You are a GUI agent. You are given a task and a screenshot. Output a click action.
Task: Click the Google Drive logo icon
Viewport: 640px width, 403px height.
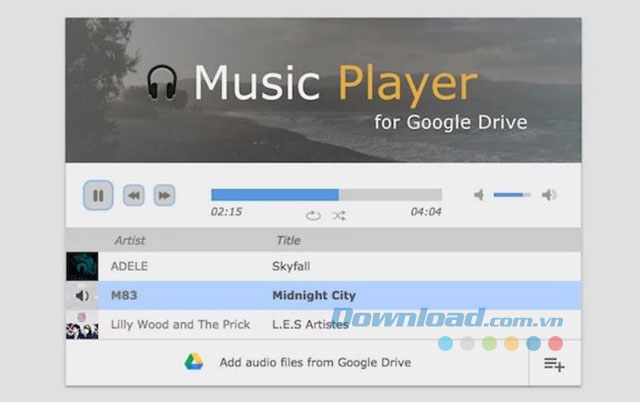(194, 362)
